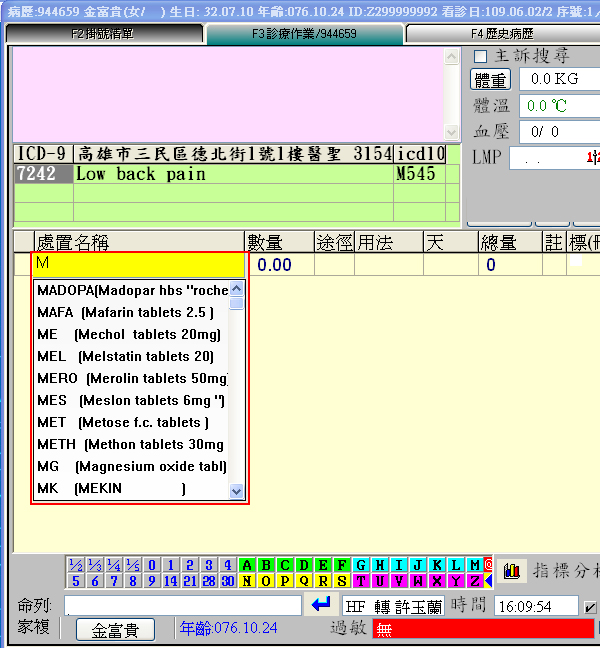The width and height of the screenshot is (600, 648).
Task: Click the cyan letter G key
Action: click(361, 565)
